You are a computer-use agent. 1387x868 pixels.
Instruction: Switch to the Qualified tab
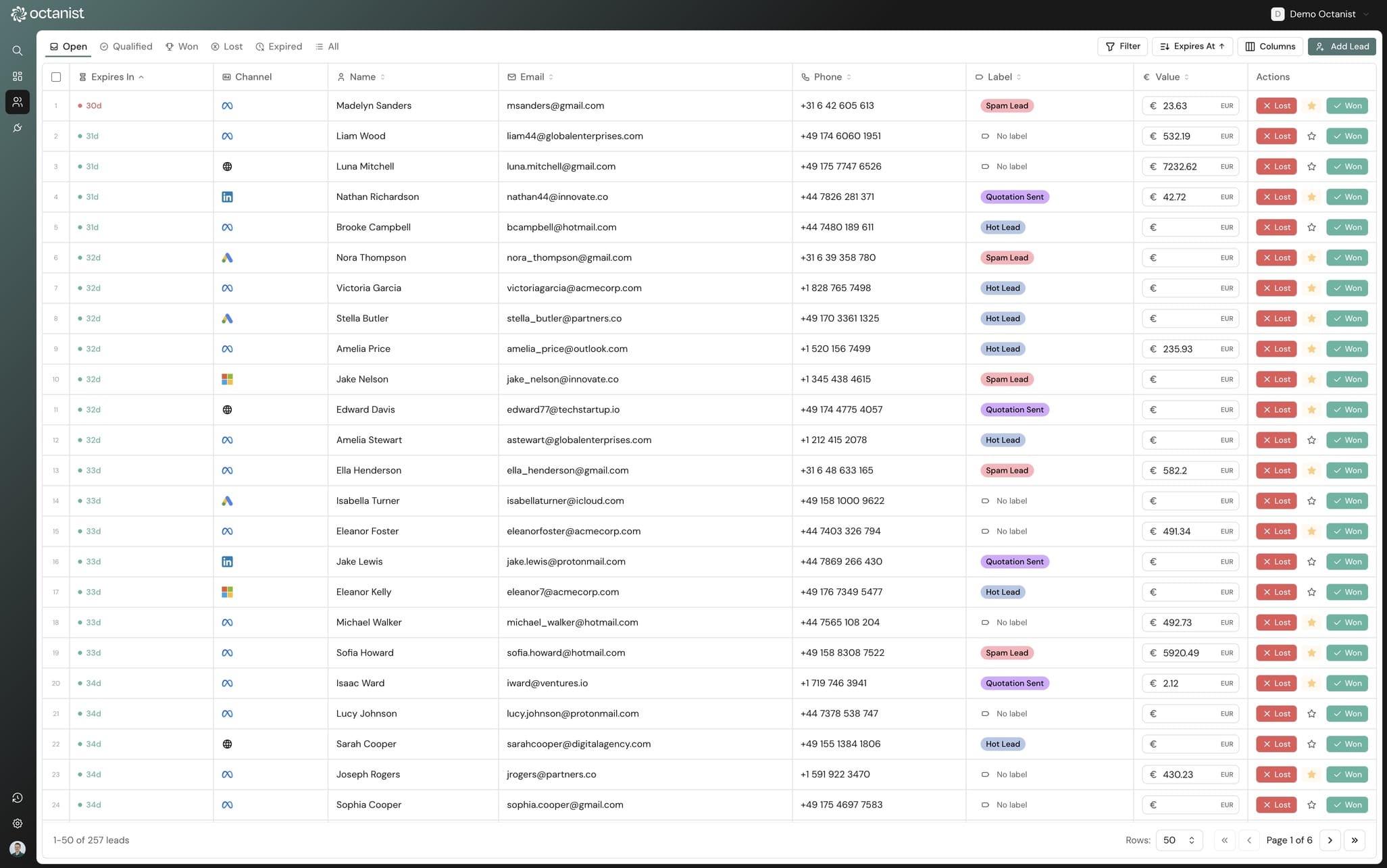click(126, 47)
